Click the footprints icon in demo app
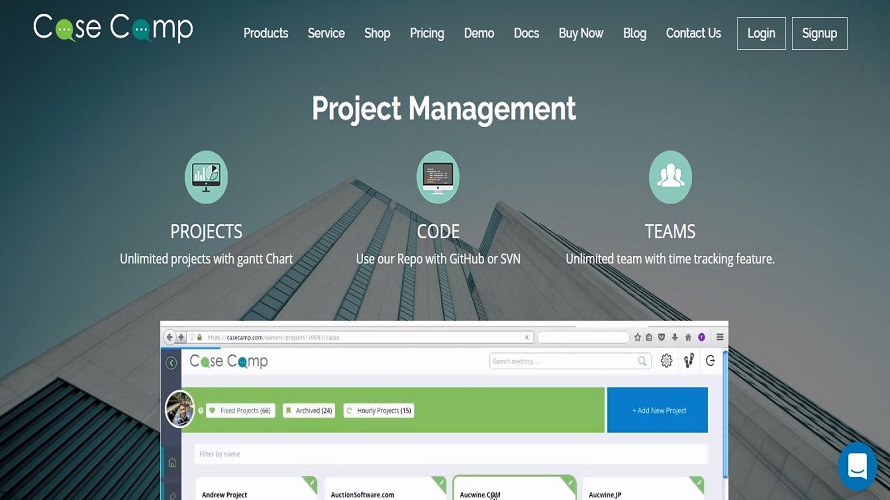890x500 pixels. pyautogui.click(x=689, y=361)
